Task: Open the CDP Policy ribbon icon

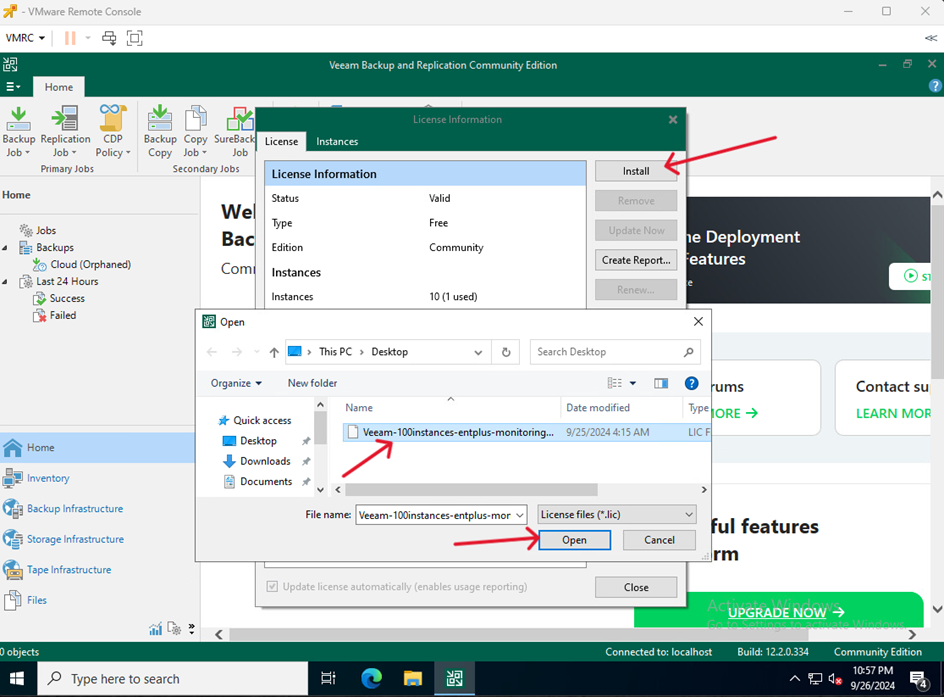Action: tap(113, 131)
